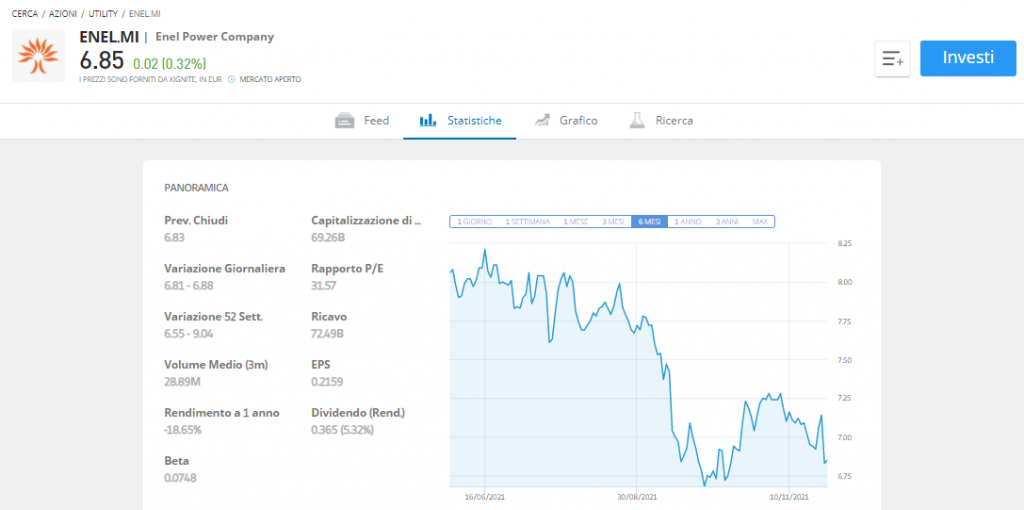Go to UTILITY in breadcrumb
The width and height of the screenshot is (1024, 510).
pyautogui.click(x=103, y=14)
